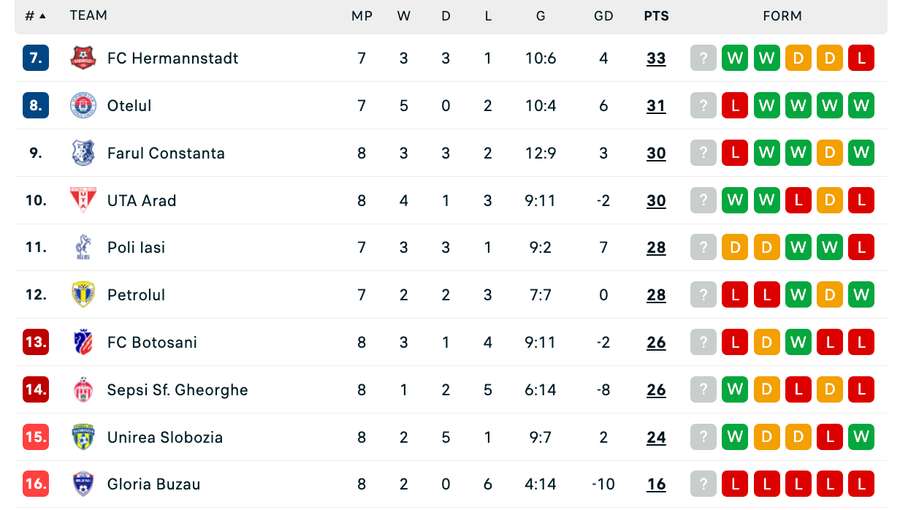Click the MP column header

362,16
